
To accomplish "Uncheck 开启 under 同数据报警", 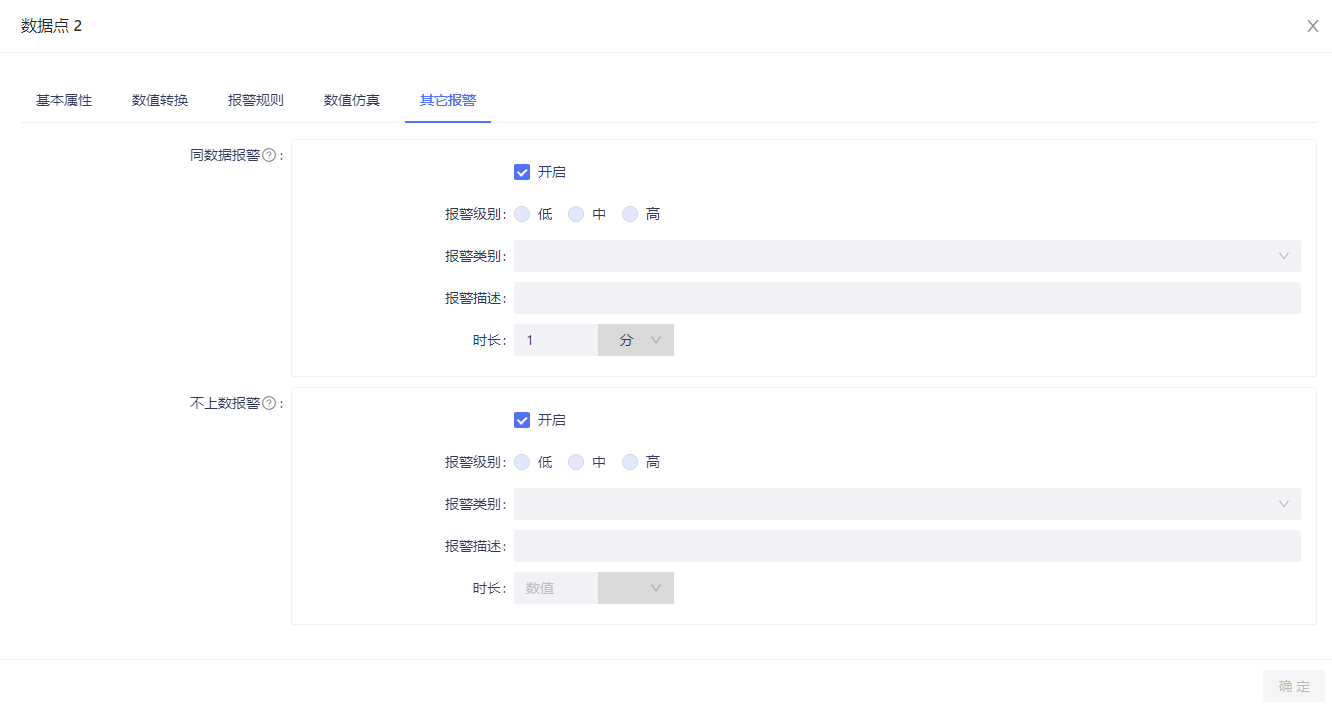I will click(x=522, y=172).
